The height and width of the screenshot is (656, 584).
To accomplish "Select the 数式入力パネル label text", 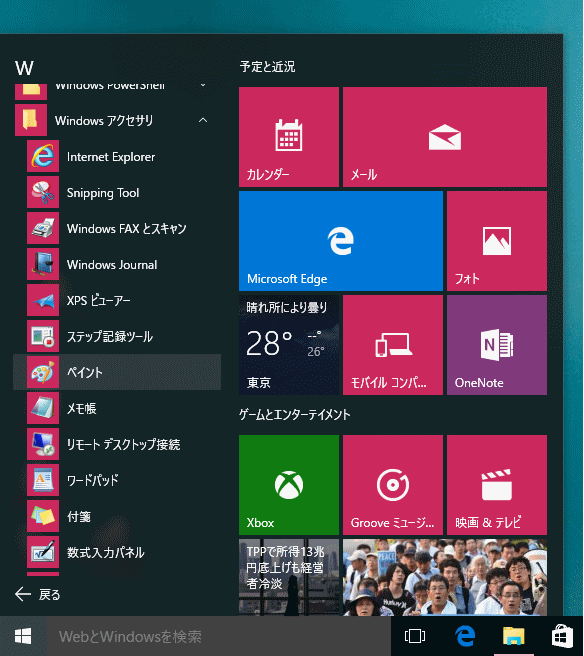I will (x=106, y=553).
